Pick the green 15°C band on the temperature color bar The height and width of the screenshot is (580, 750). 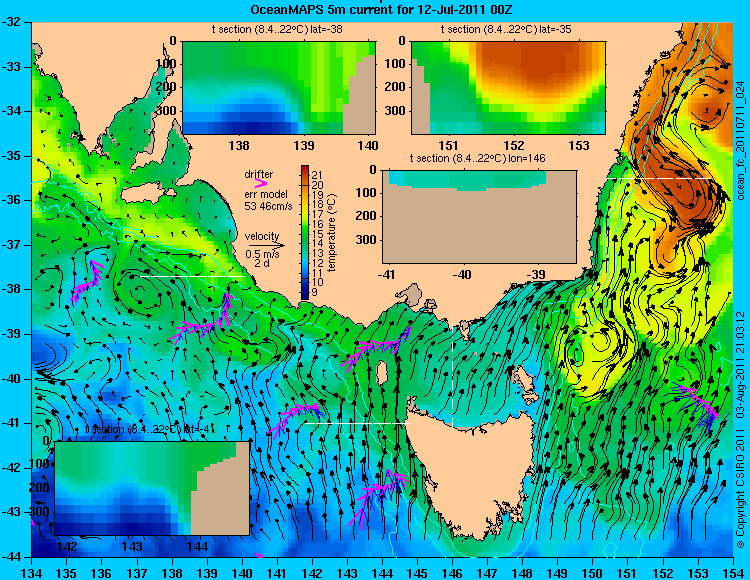coord(305,233)
